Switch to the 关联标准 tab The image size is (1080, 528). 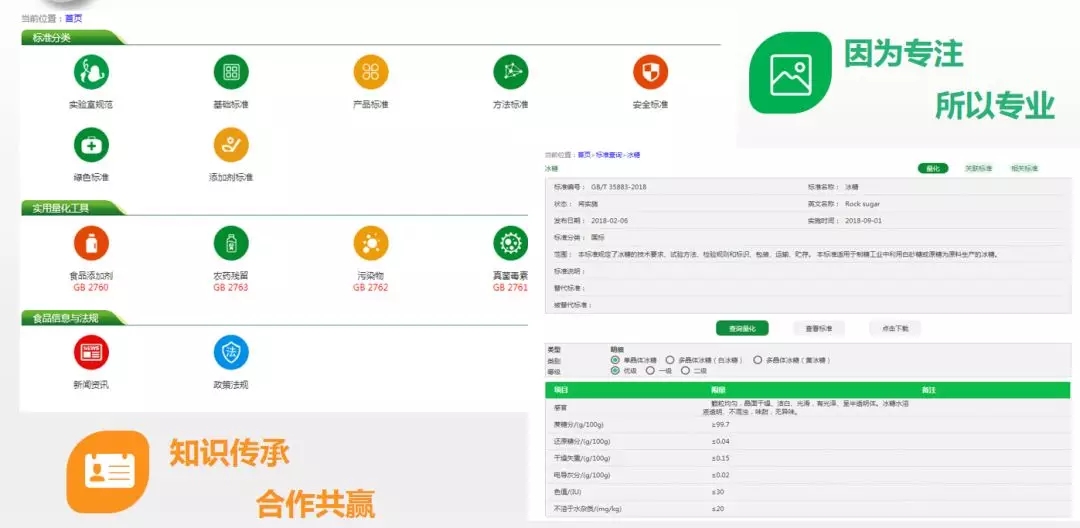[978, 169]
